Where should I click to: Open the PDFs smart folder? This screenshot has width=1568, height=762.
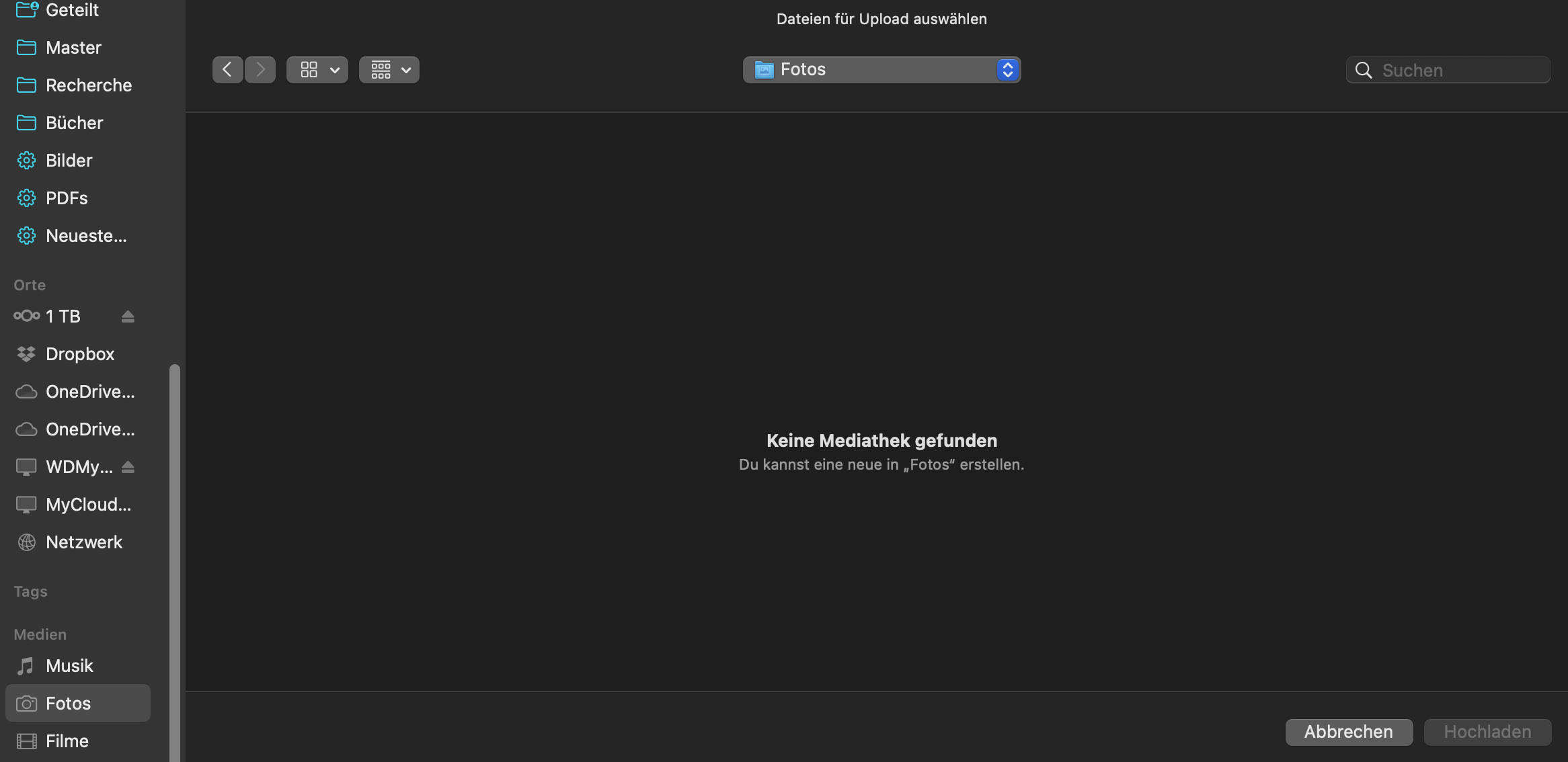tap(66, 198)
